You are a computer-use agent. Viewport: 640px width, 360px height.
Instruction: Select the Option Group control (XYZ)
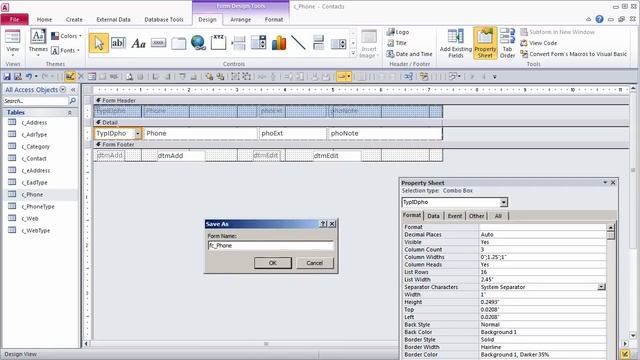pyautogui.click(x=218, y=42)
